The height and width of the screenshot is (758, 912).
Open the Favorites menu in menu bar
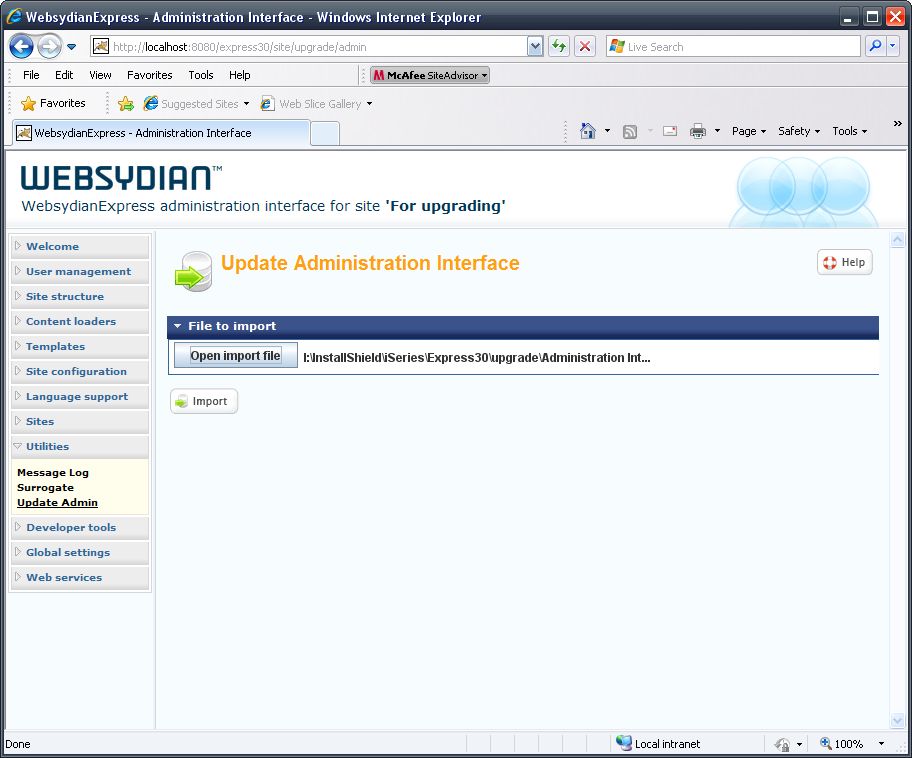pyautogui.click(x=149, y=75)
